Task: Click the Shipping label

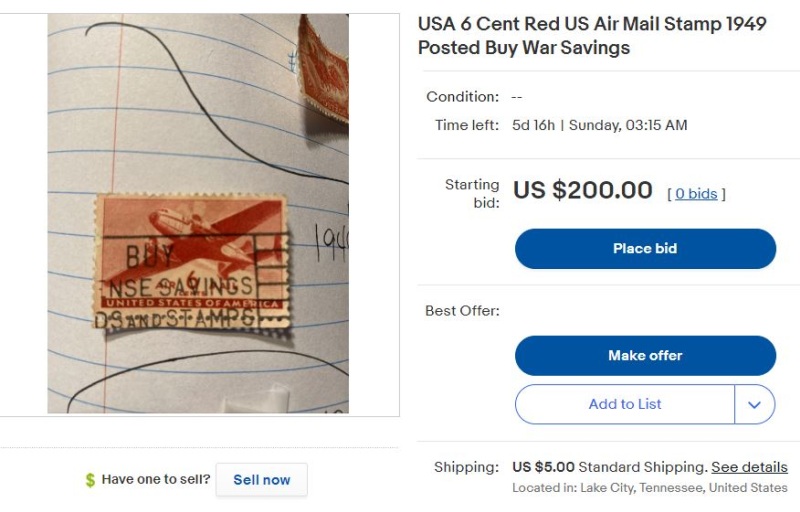Action: (x=466, y=467)
